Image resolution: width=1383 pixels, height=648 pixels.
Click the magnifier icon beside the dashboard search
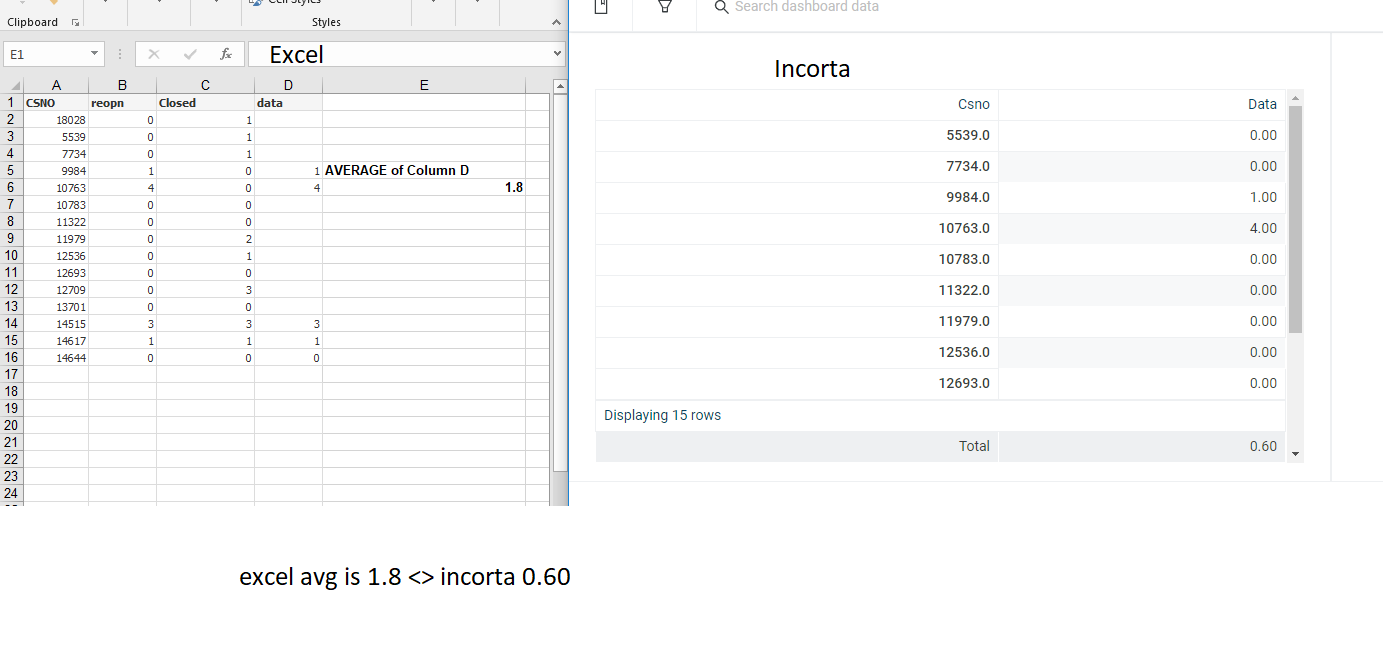[721, 7]
